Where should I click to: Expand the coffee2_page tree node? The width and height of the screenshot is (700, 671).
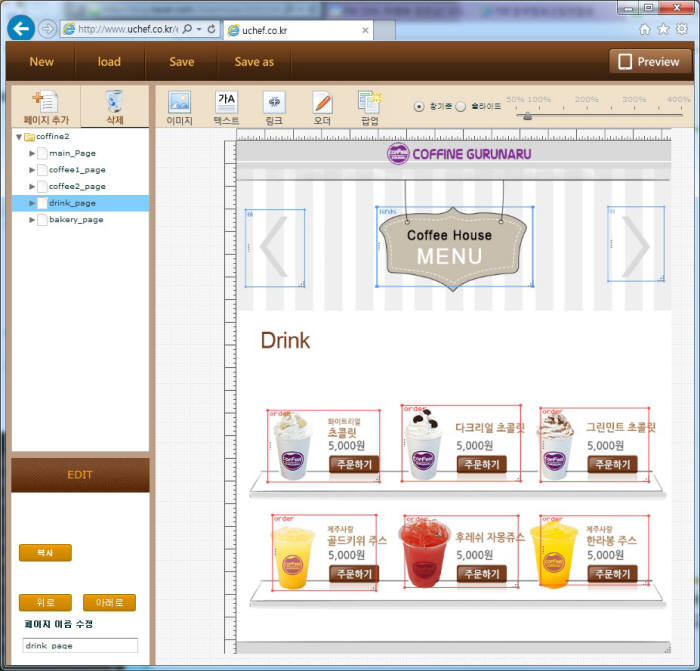coord(32,186)
